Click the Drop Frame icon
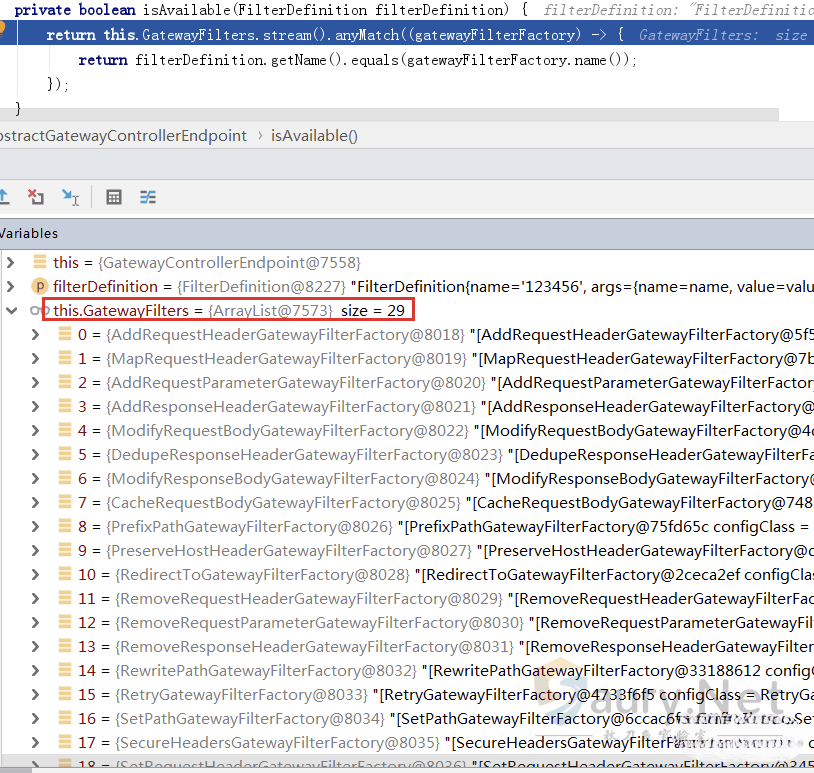The width and height of the screenshot is (814, 773). pos(36,197)
